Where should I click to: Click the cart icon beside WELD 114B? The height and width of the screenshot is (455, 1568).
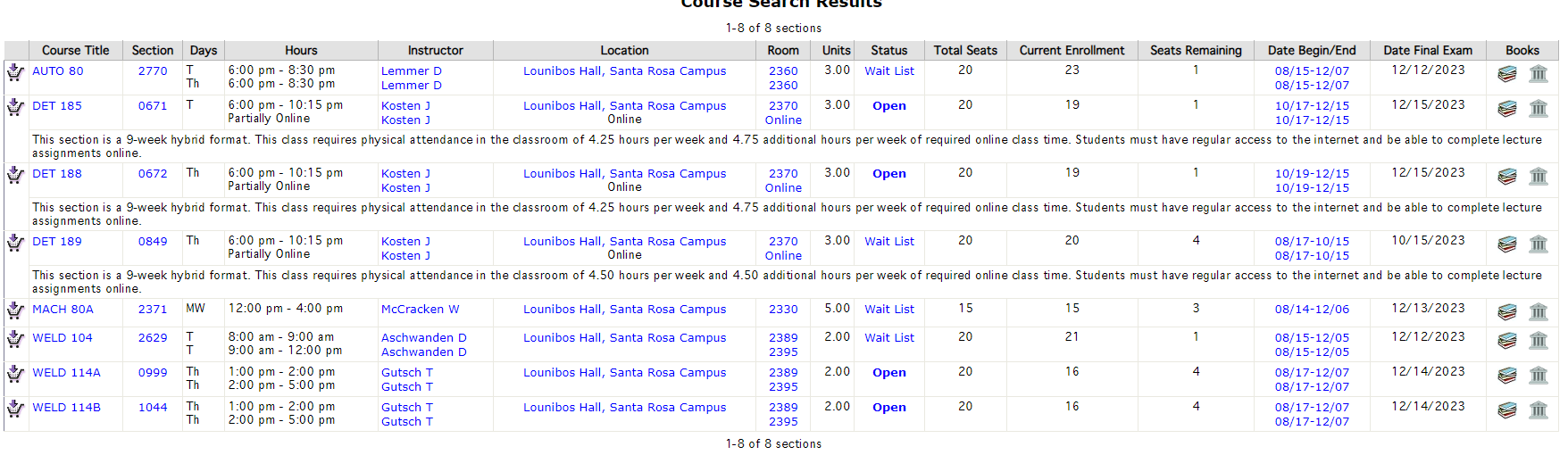pos(15,409)
